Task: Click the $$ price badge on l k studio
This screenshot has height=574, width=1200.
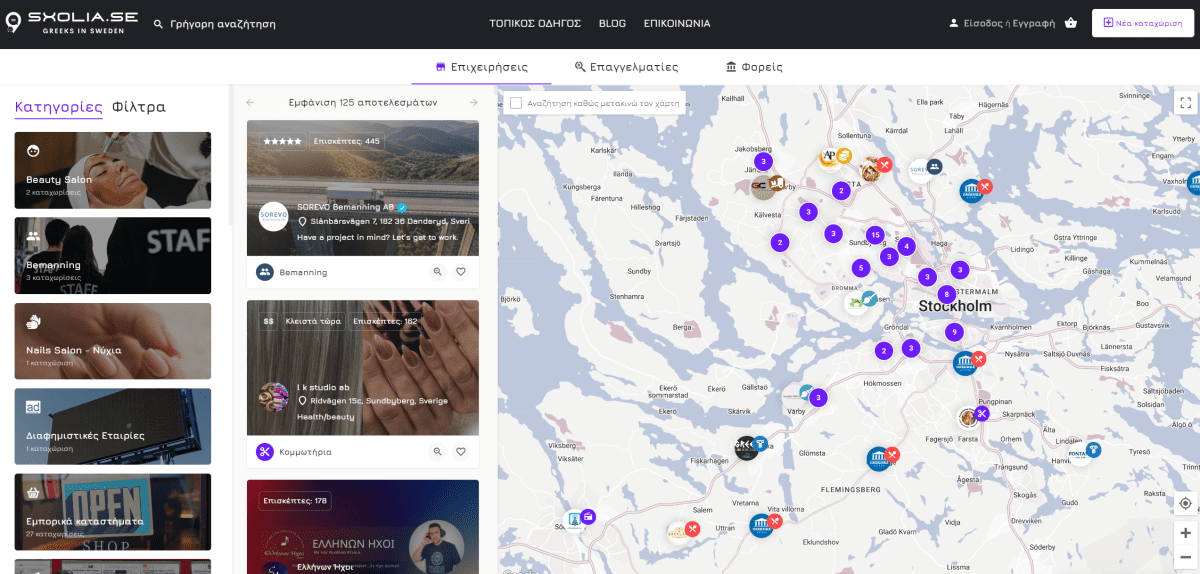Action: (x=268, y=321)
